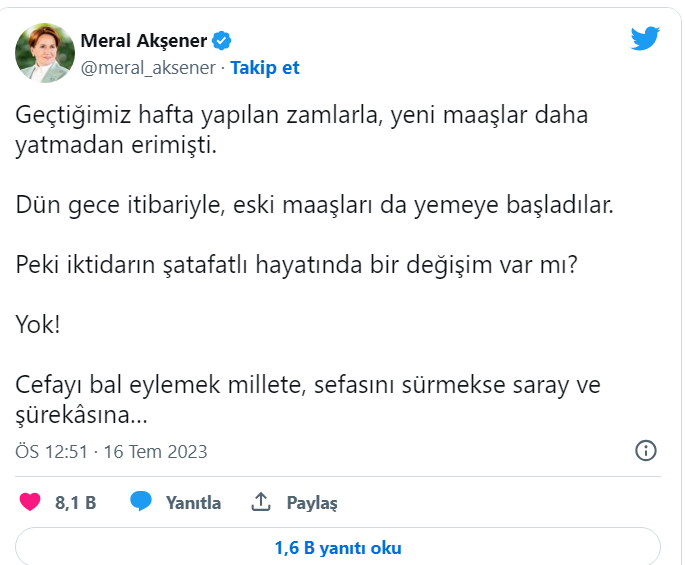Follow the account via Takip et

tap(265, 68)
